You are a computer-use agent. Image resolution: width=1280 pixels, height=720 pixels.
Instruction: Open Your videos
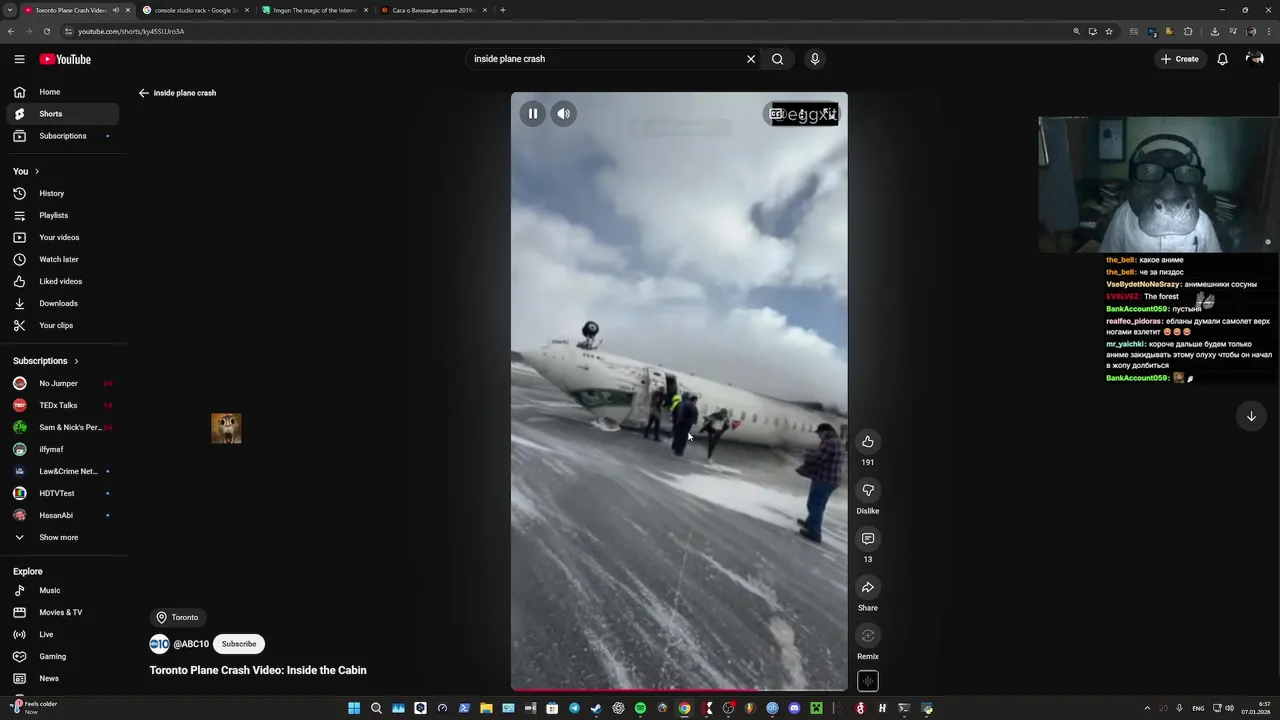pos(63,237)
